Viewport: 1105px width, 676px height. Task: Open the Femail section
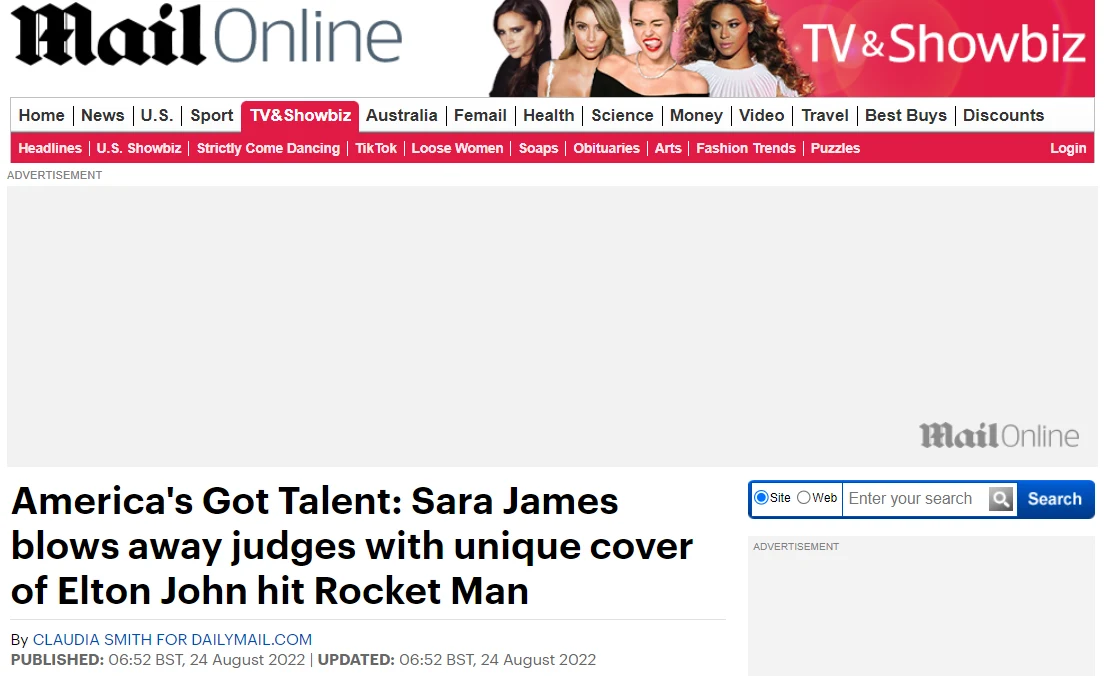(480, 115)
